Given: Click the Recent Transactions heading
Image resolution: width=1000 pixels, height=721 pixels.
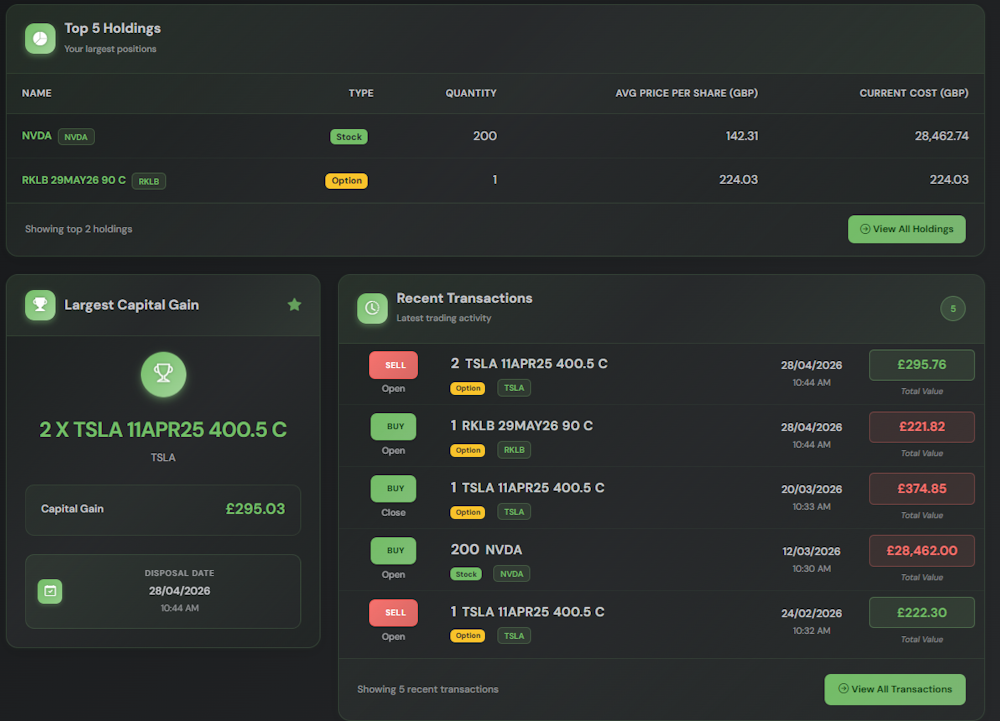Looking at the screenshot, I should 464,298.
